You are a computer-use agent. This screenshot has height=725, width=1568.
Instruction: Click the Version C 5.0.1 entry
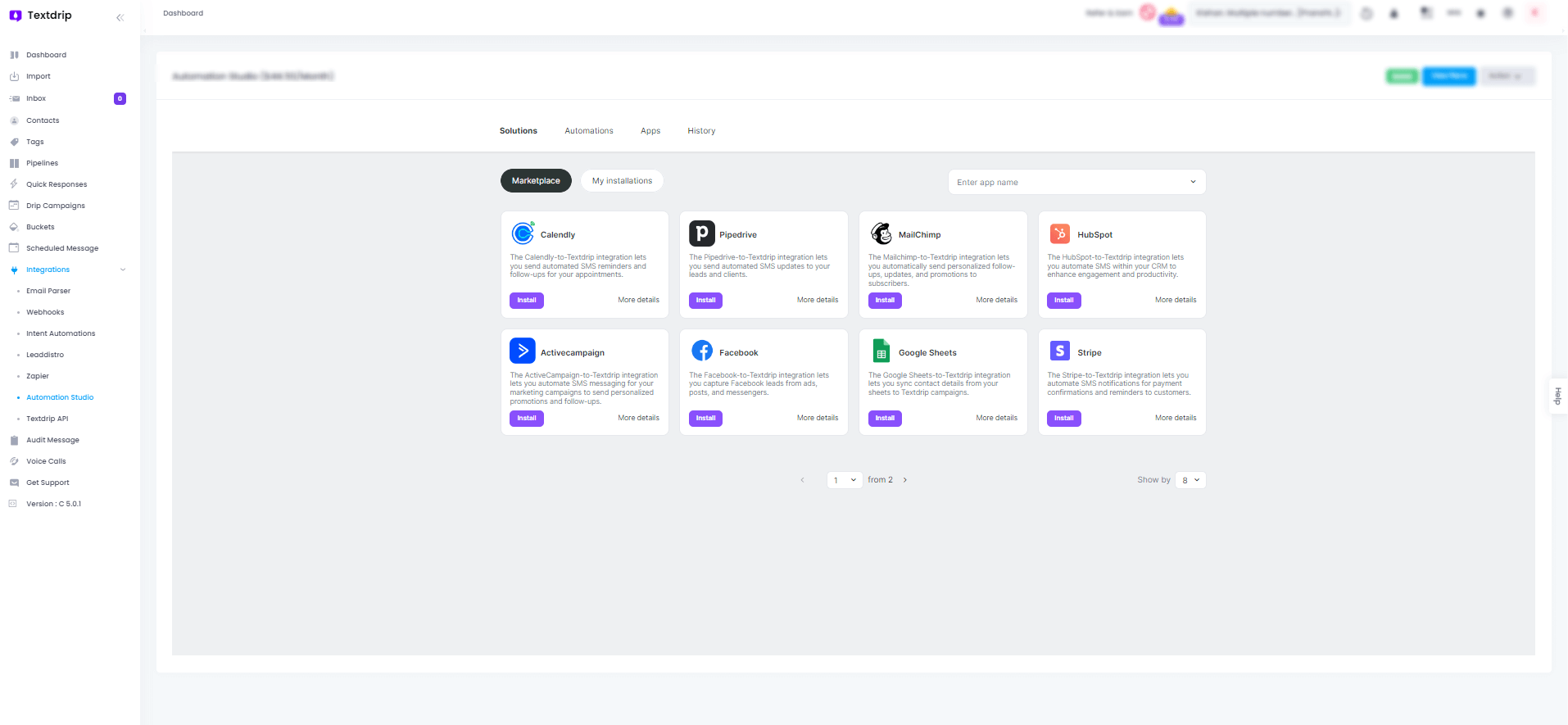(x=53, y=504)
